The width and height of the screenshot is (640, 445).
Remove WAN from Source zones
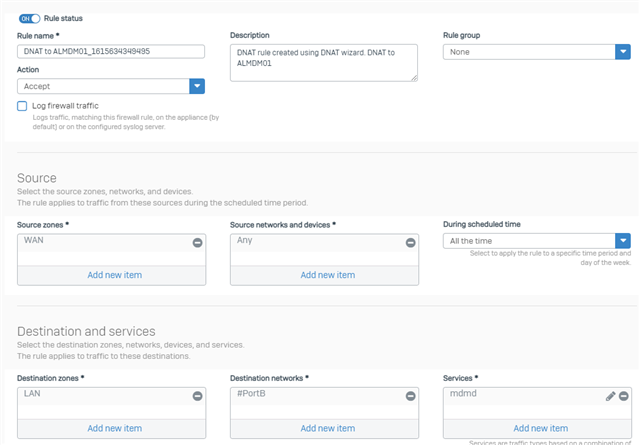(x=198, y=243)
